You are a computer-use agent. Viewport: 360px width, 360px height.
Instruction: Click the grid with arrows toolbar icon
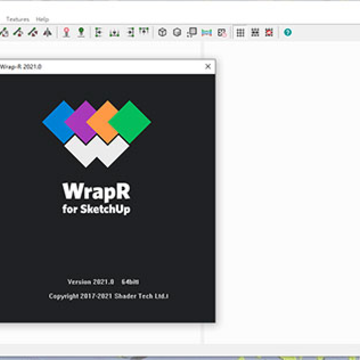pos(255,32)
